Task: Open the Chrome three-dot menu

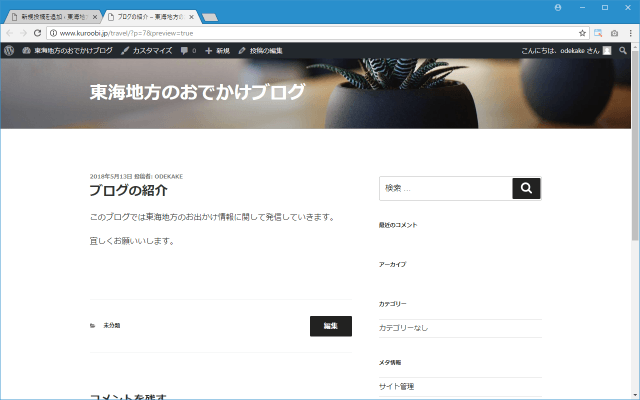Action: tap(631, 33)
